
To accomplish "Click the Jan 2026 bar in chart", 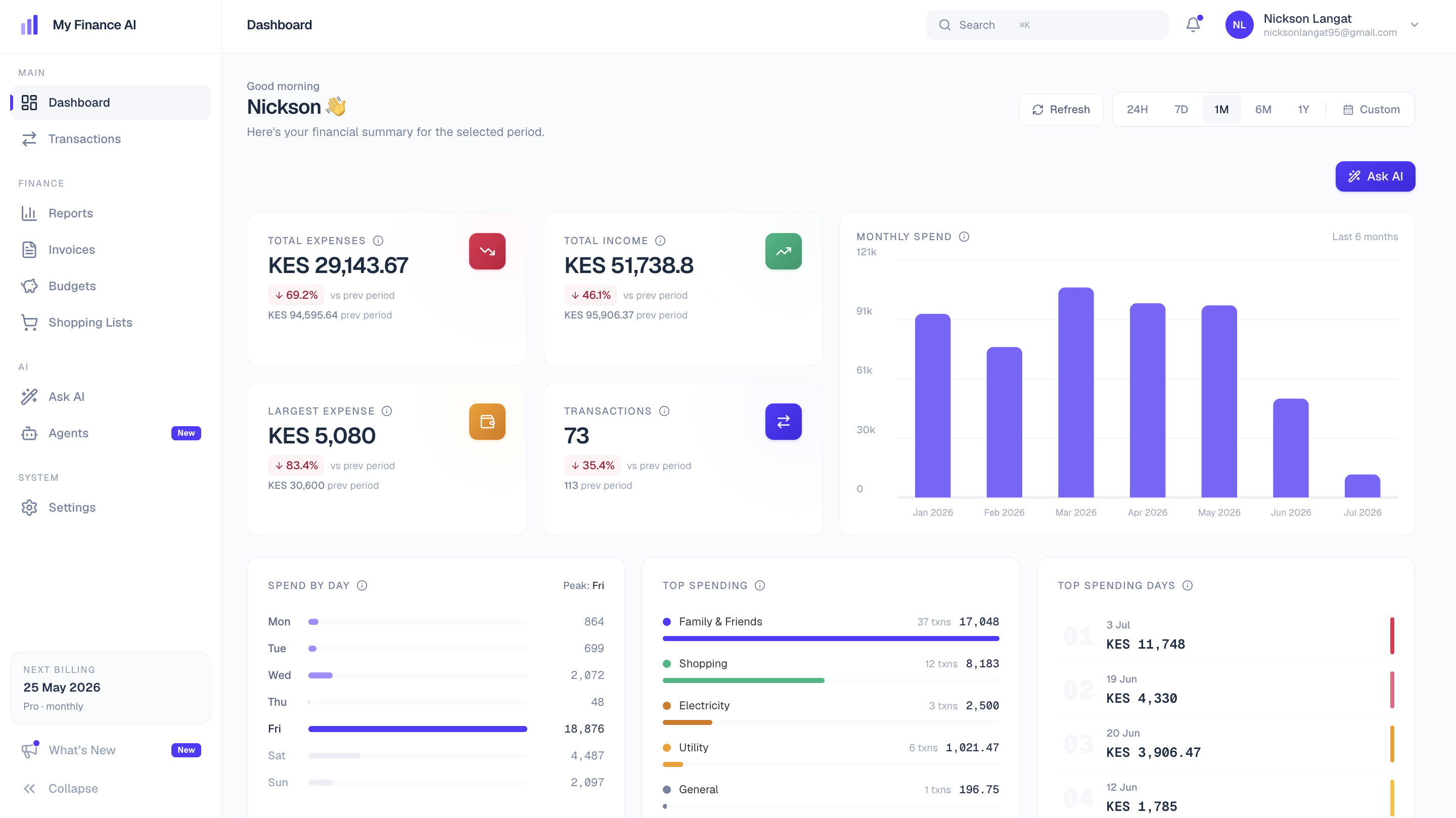I will pos(933,405).
